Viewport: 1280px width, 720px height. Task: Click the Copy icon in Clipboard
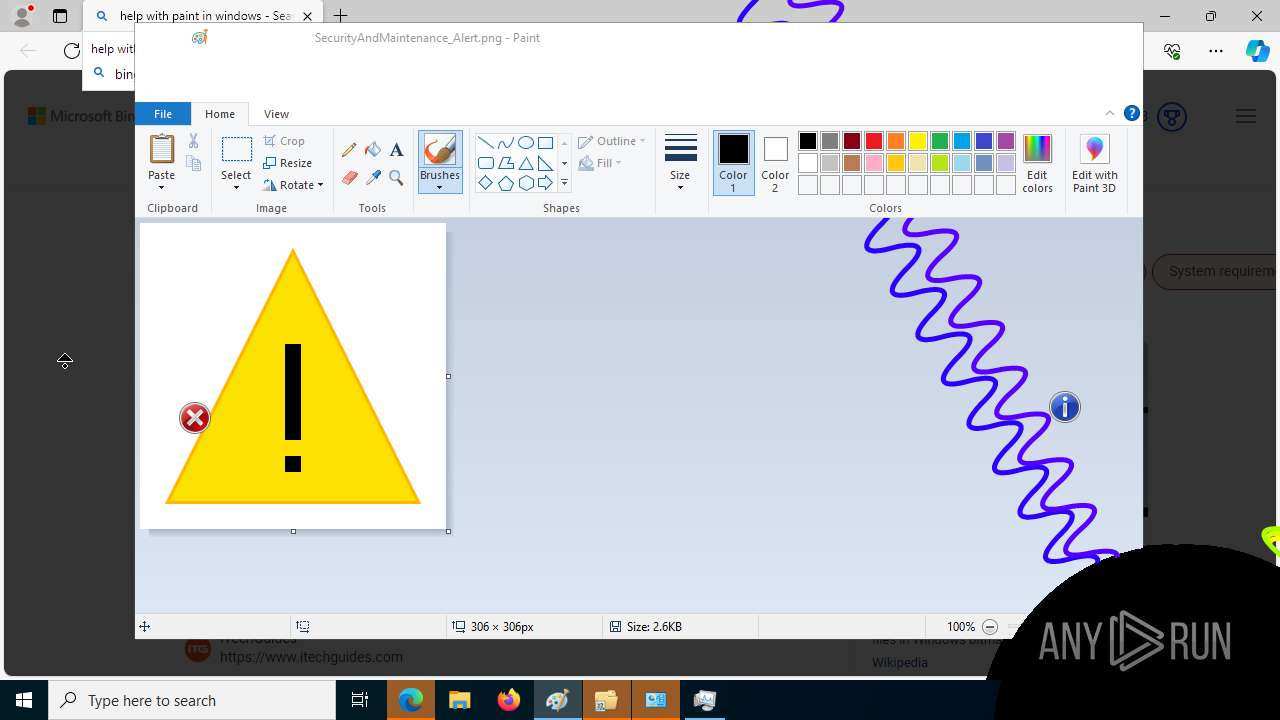[193, 163]
